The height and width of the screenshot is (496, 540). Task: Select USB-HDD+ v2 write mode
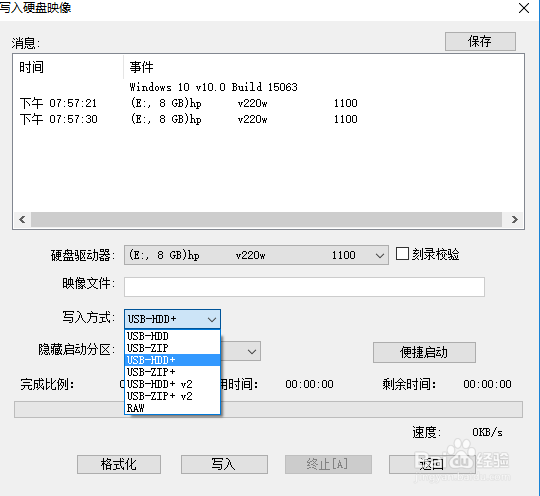click(x=172, y=384)
